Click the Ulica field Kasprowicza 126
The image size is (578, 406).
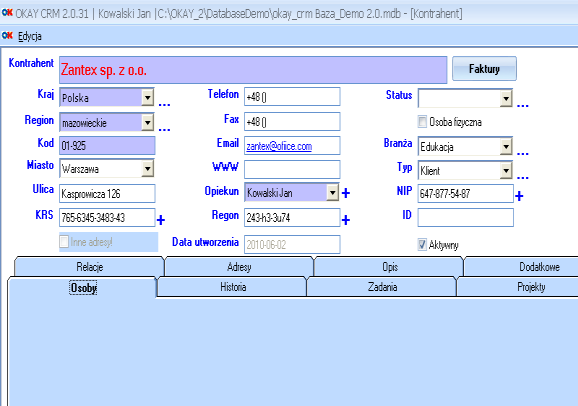pos(107,193)
